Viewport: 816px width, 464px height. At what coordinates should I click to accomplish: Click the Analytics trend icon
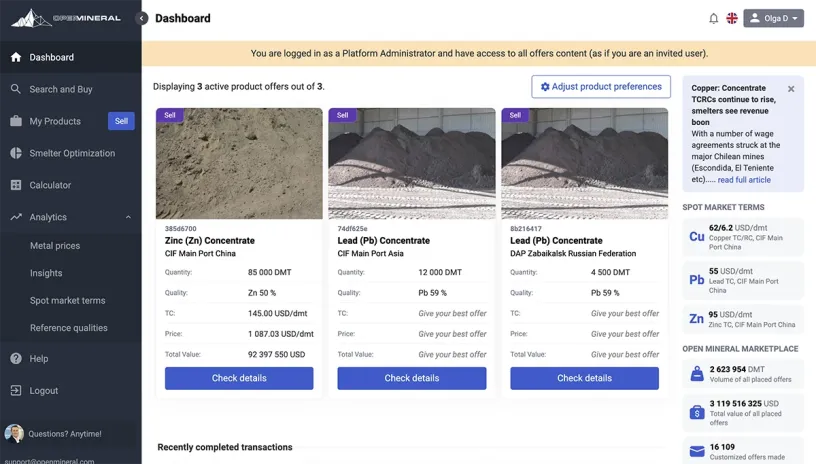click(x=16, y=217)
